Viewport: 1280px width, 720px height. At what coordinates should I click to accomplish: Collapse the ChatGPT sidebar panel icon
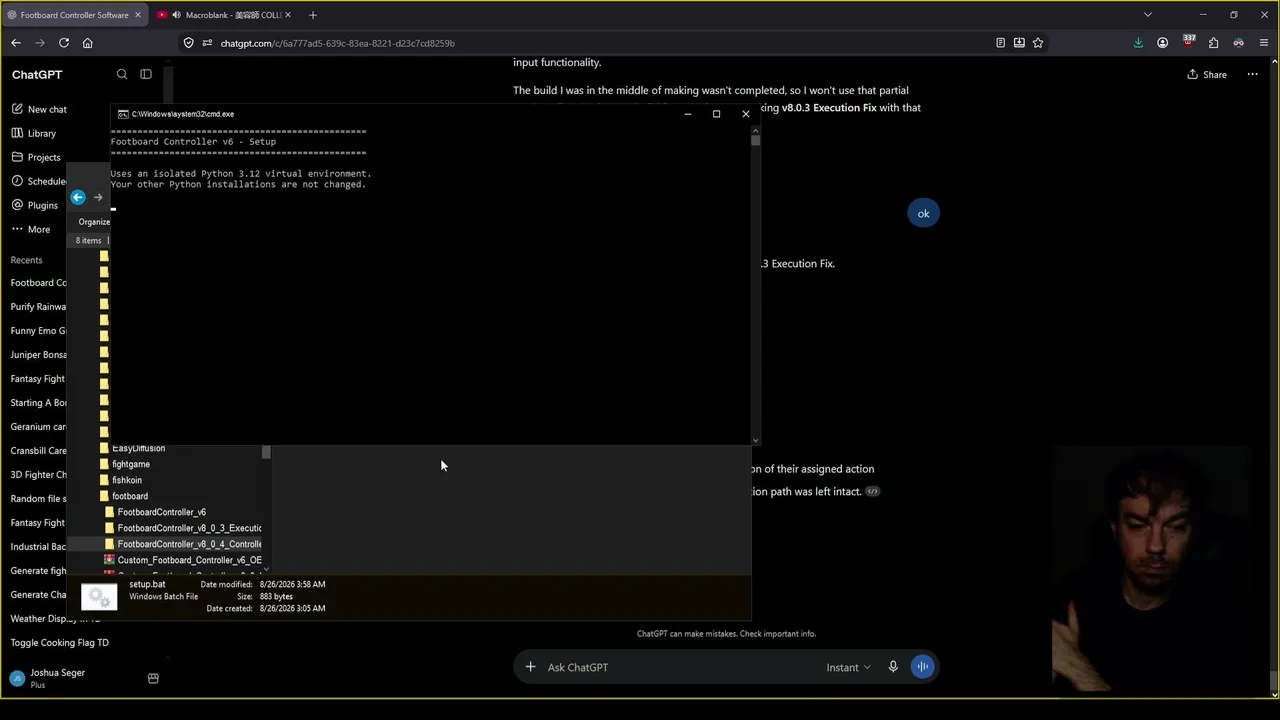(x=146, y=74)
